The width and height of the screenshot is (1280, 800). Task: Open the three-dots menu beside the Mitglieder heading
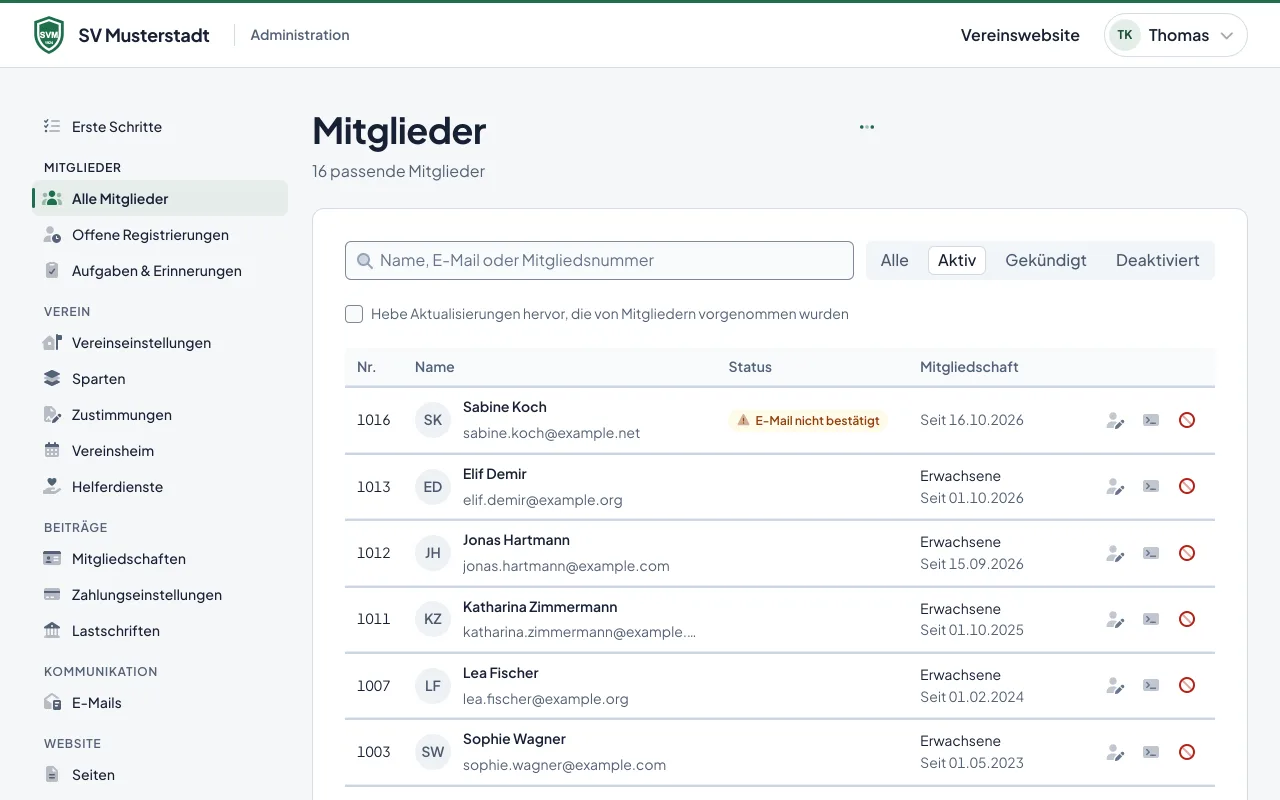pos(867,127)
